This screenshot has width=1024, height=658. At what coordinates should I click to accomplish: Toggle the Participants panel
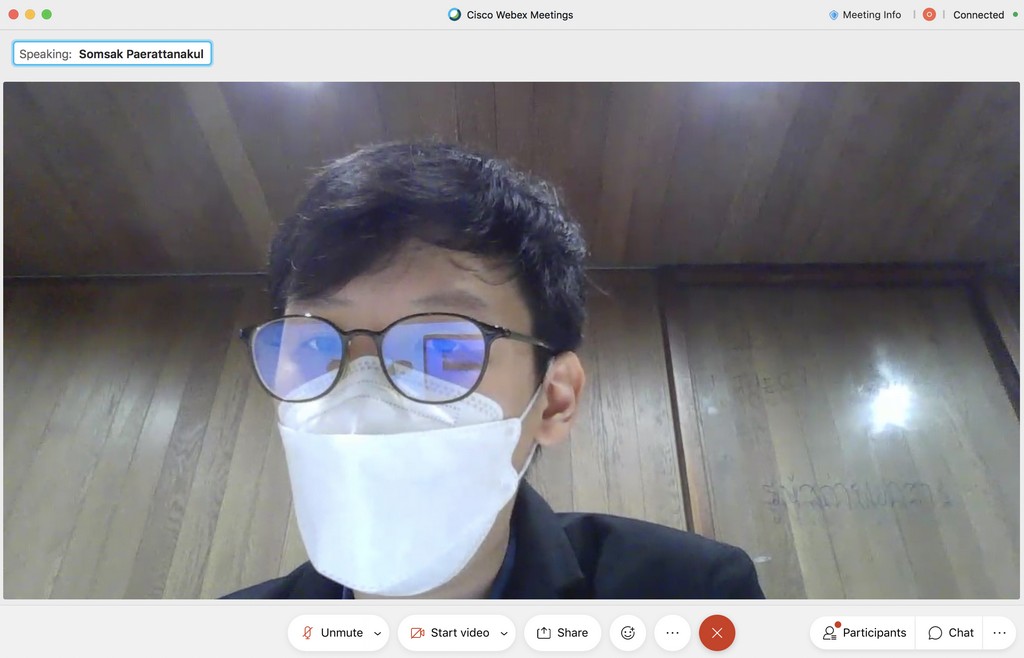(864, 633)
